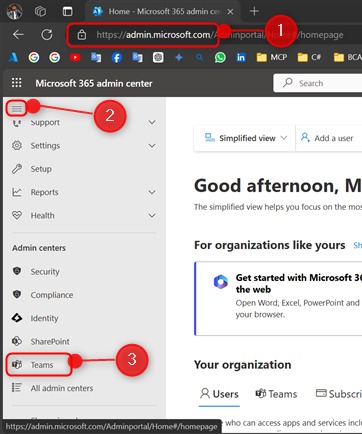Click the Your organization heading
362x434 pixels.
[243, 365]
